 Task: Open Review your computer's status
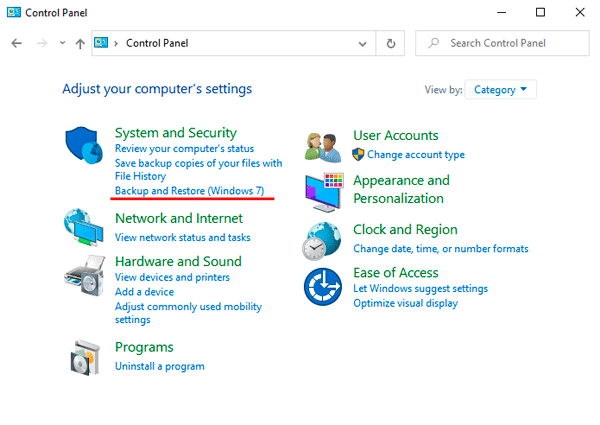184,148
